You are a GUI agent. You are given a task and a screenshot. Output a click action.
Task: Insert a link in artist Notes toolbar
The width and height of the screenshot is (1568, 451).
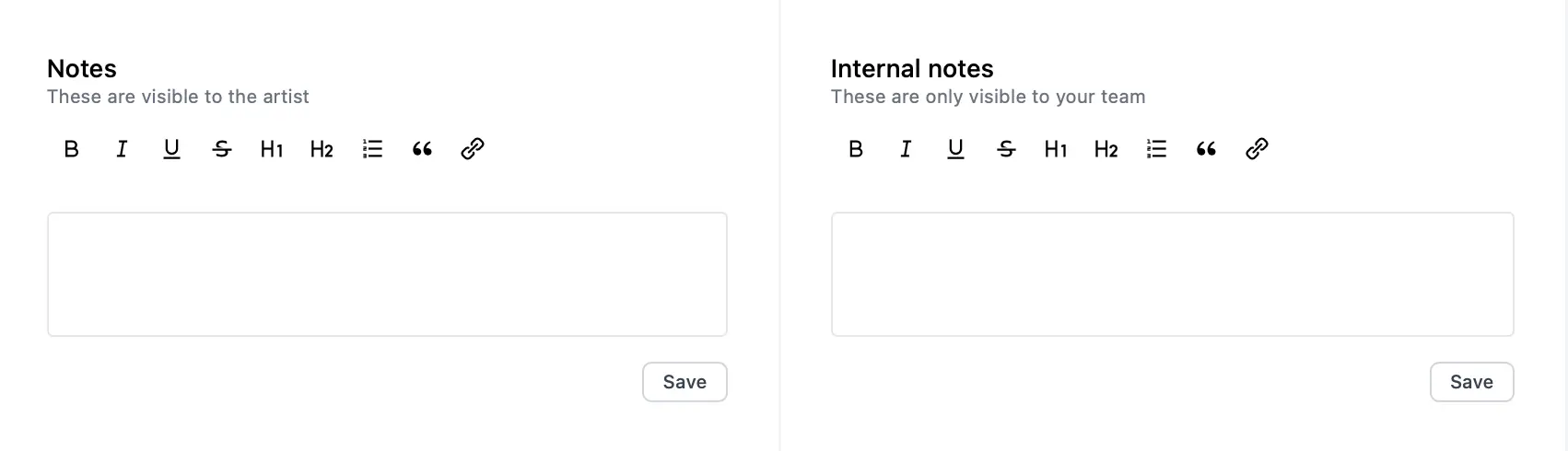tap(473, 149)
